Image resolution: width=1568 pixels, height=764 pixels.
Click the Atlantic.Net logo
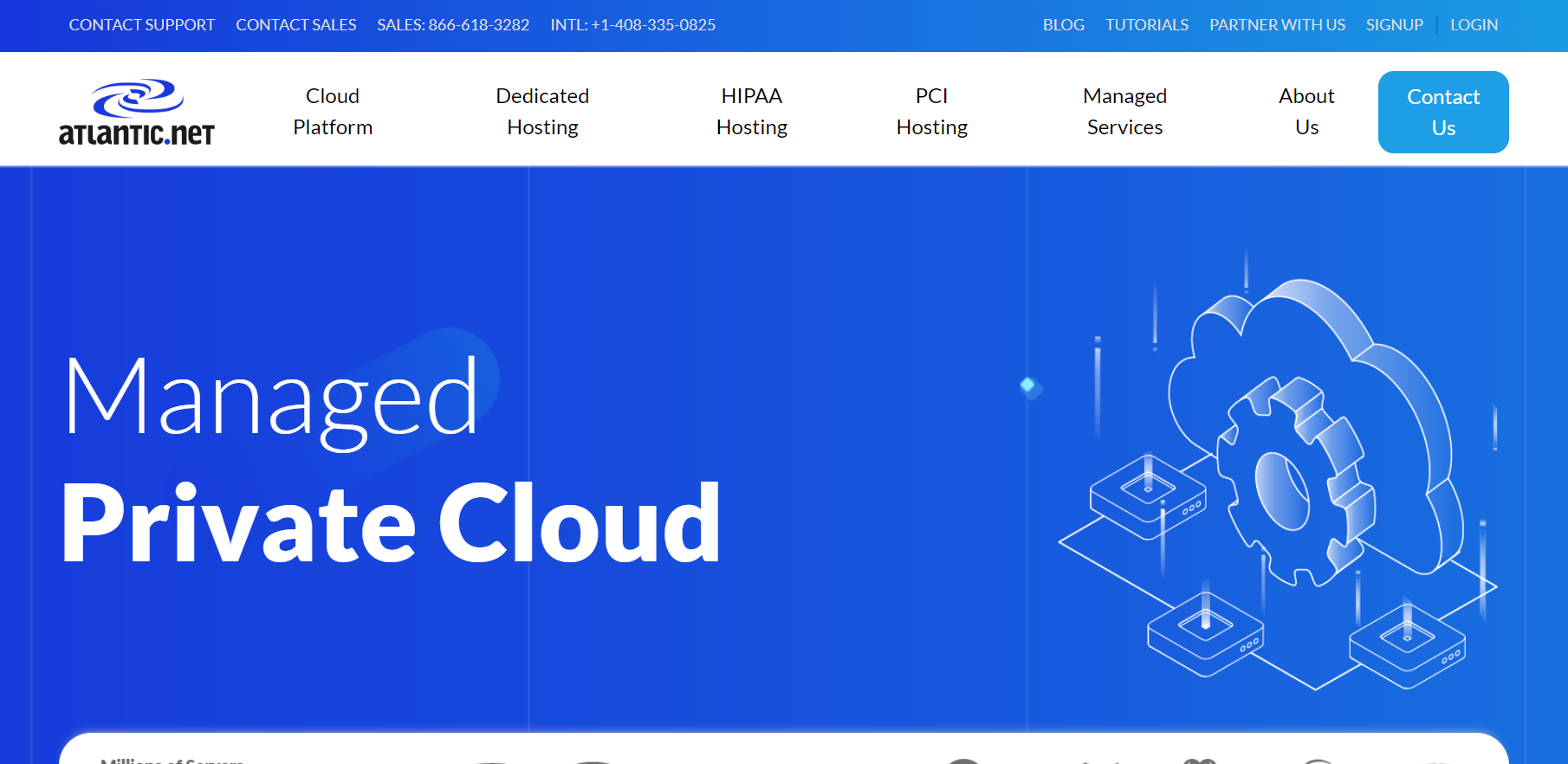point(137,112)
